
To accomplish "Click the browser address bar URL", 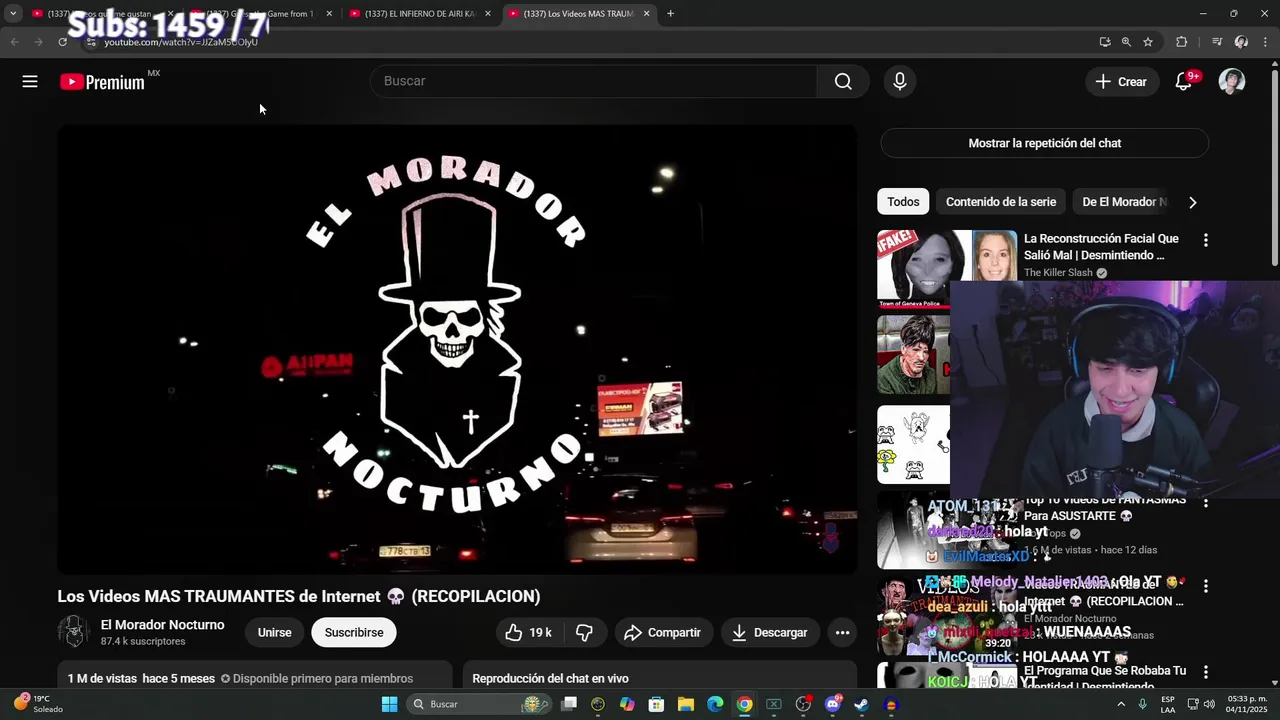I will tap(181, 42).
